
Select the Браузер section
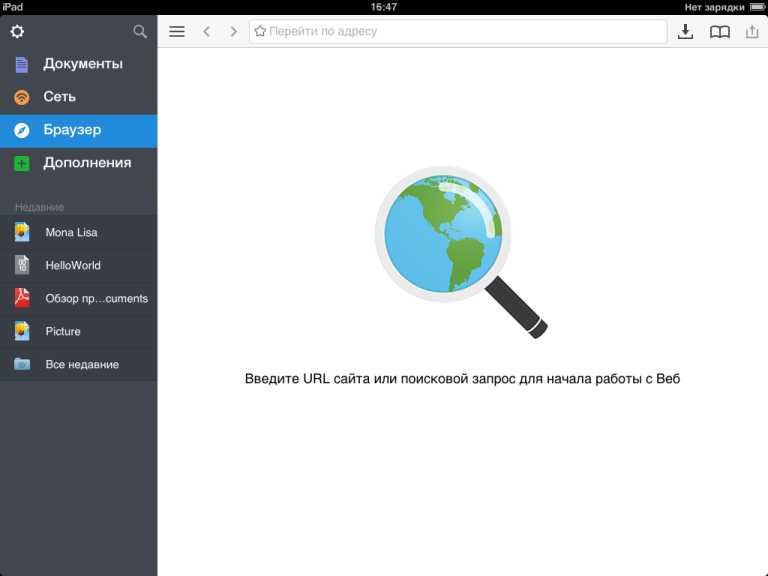click(x=78, y=131)
